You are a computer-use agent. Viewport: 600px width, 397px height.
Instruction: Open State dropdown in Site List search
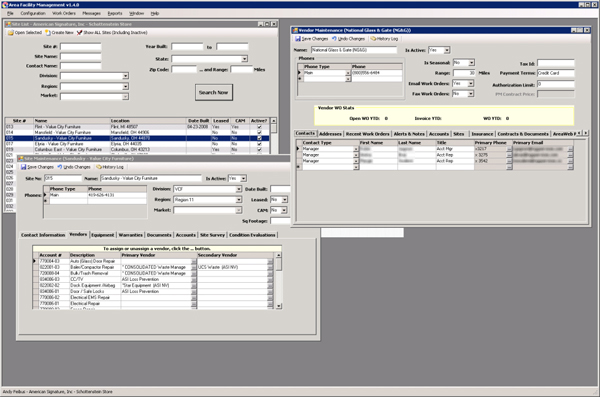pos(244,59)
